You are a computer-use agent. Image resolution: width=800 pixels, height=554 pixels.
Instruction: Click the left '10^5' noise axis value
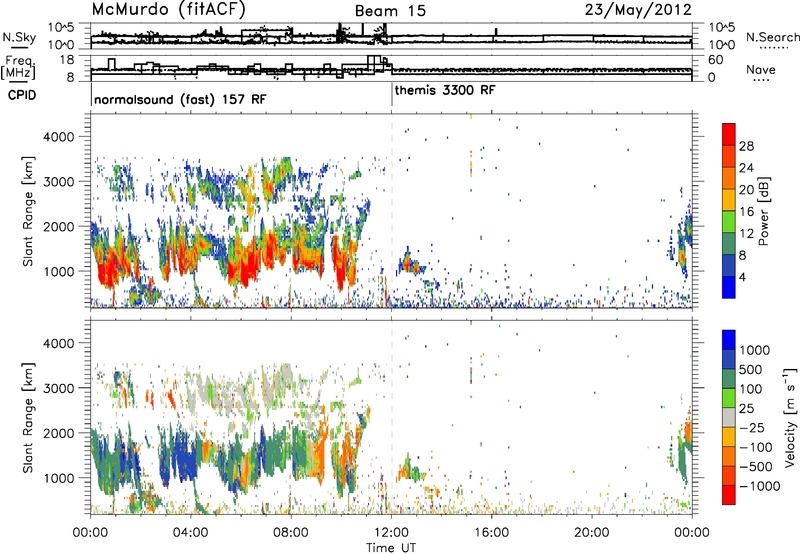(62, 27)
